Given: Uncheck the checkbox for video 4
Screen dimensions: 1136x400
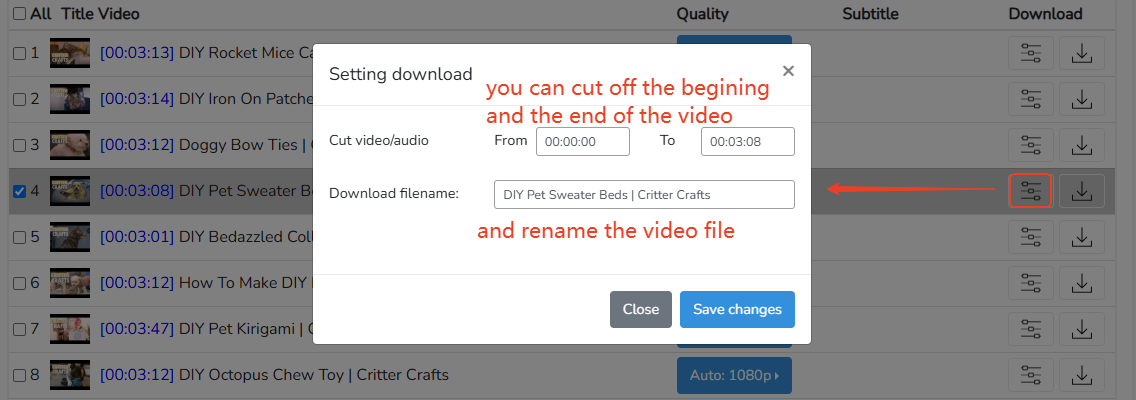Looking at the screenshot, I should pyautogui.click(x=19, y=191).
